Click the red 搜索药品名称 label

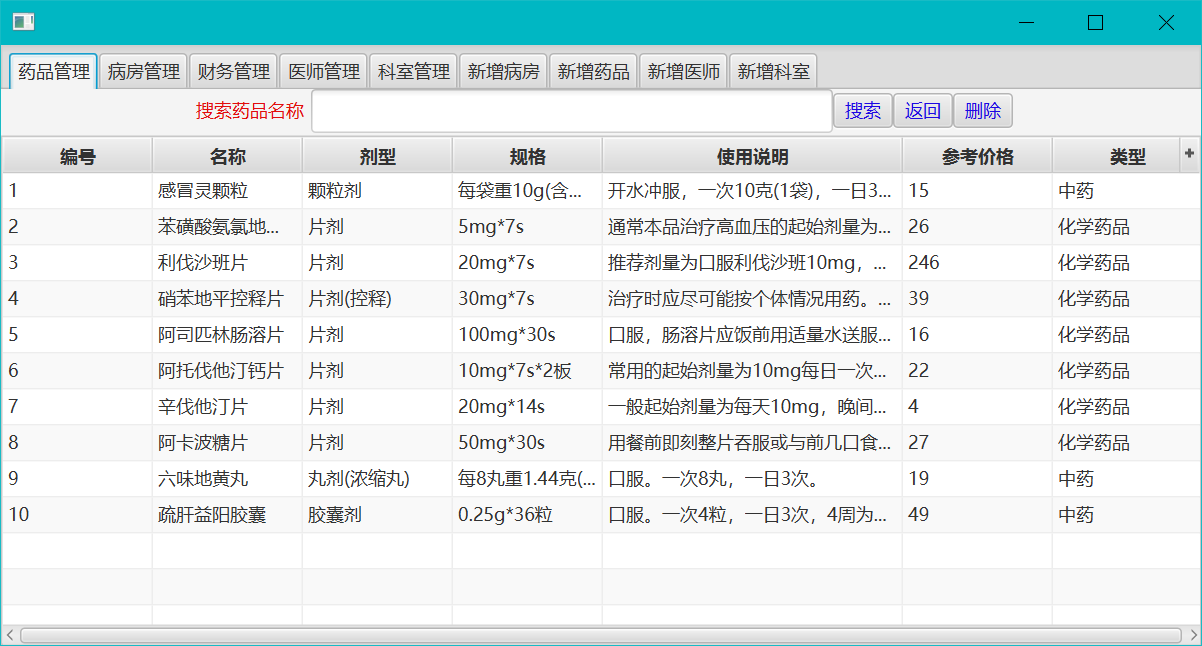250,111
